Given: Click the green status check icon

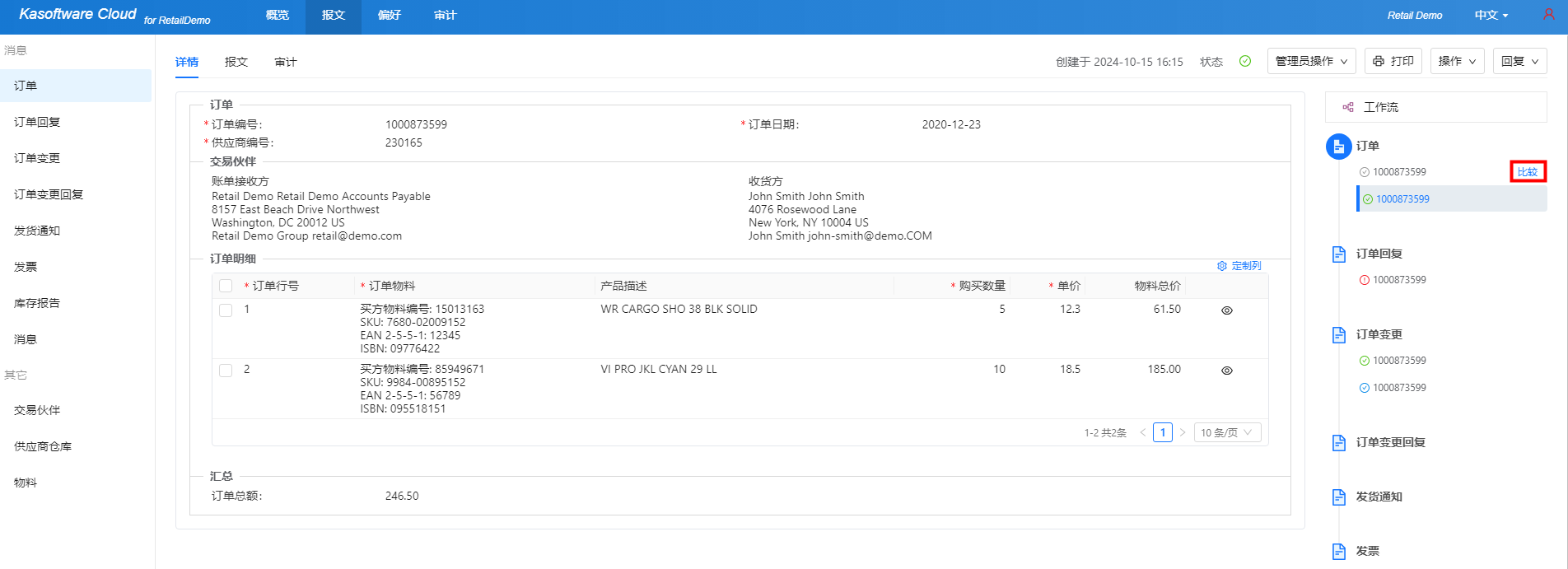Looking at the screenshot, I should (1245, 61).
